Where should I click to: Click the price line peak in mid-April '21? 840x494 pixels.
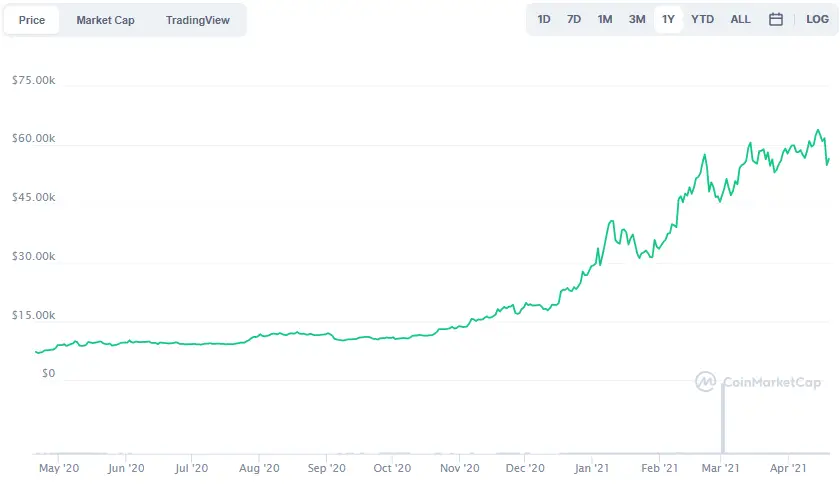(818, 130)
